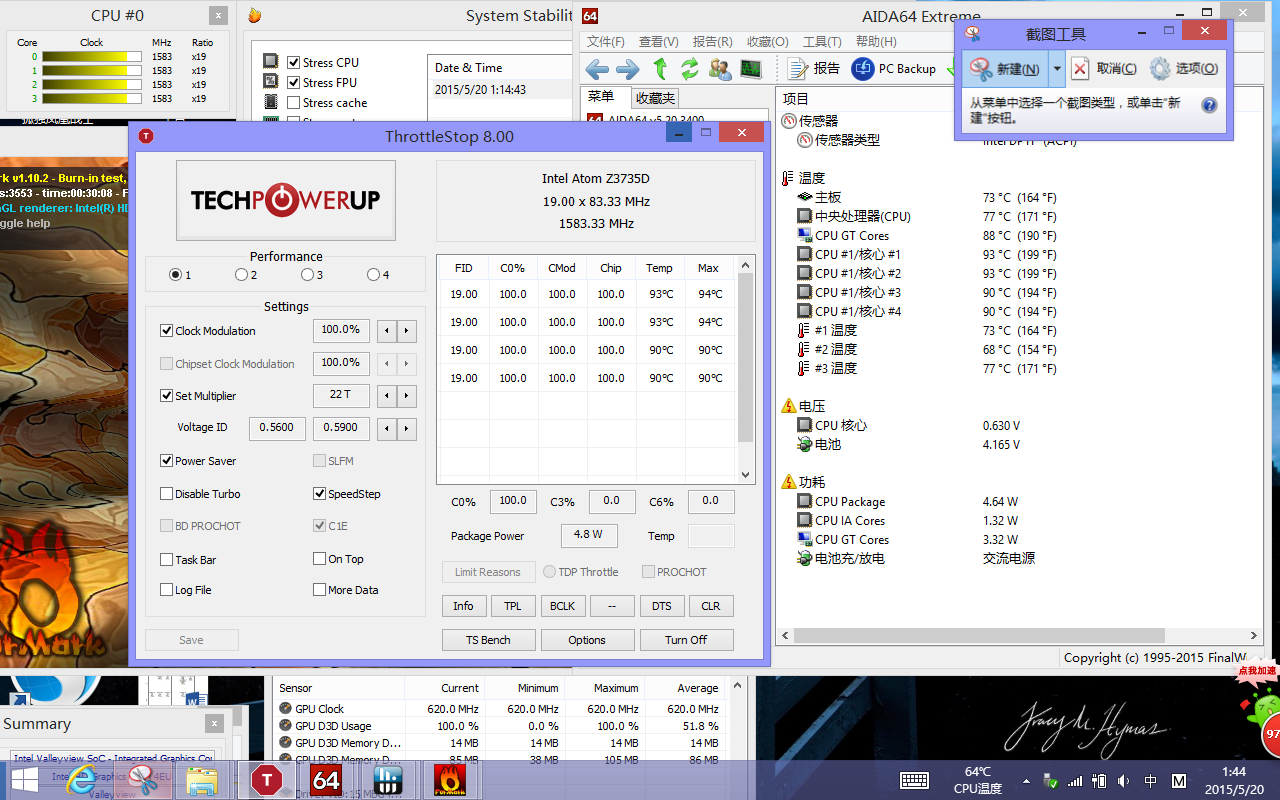Image resolution: width=1280 pixels, height=800 pixels.
Task: Enable Disable Turbo checkbox
Action: click(x=167, y=494)
